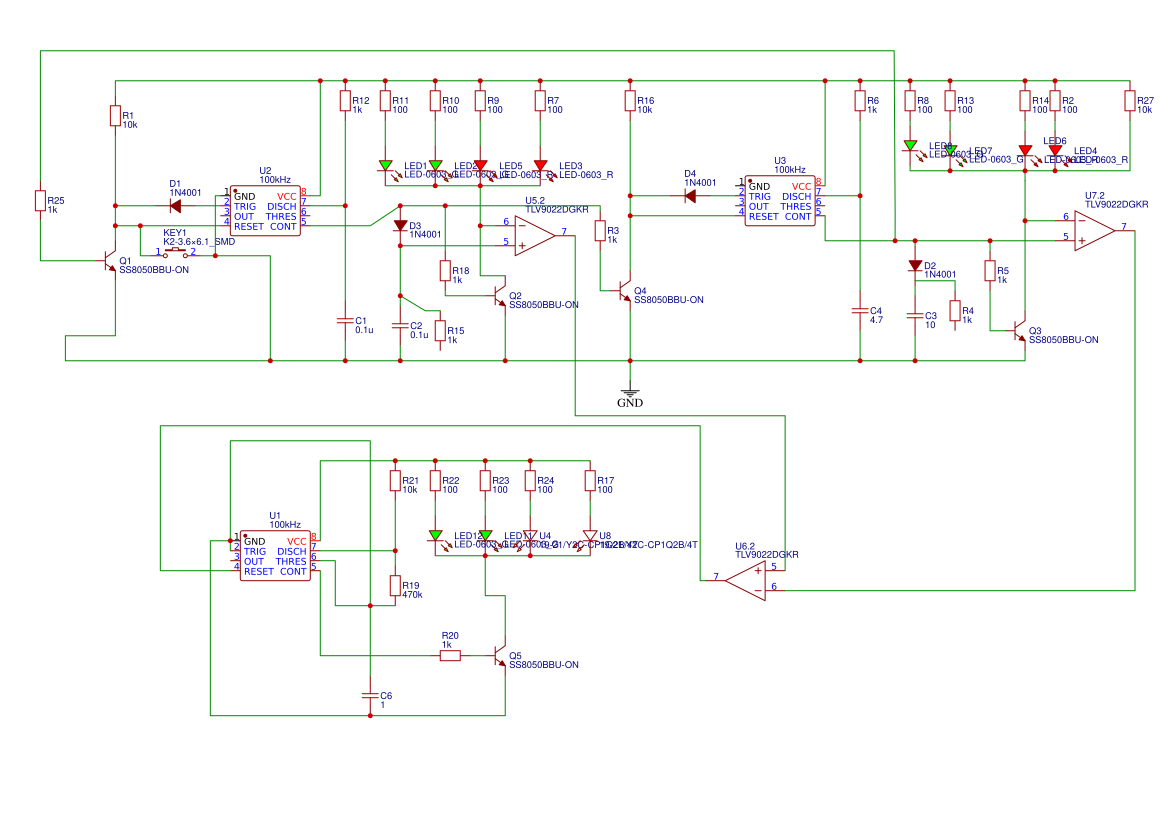Click the 'TLV9022DGKR' label under U6.2

[x=767, y=555]
